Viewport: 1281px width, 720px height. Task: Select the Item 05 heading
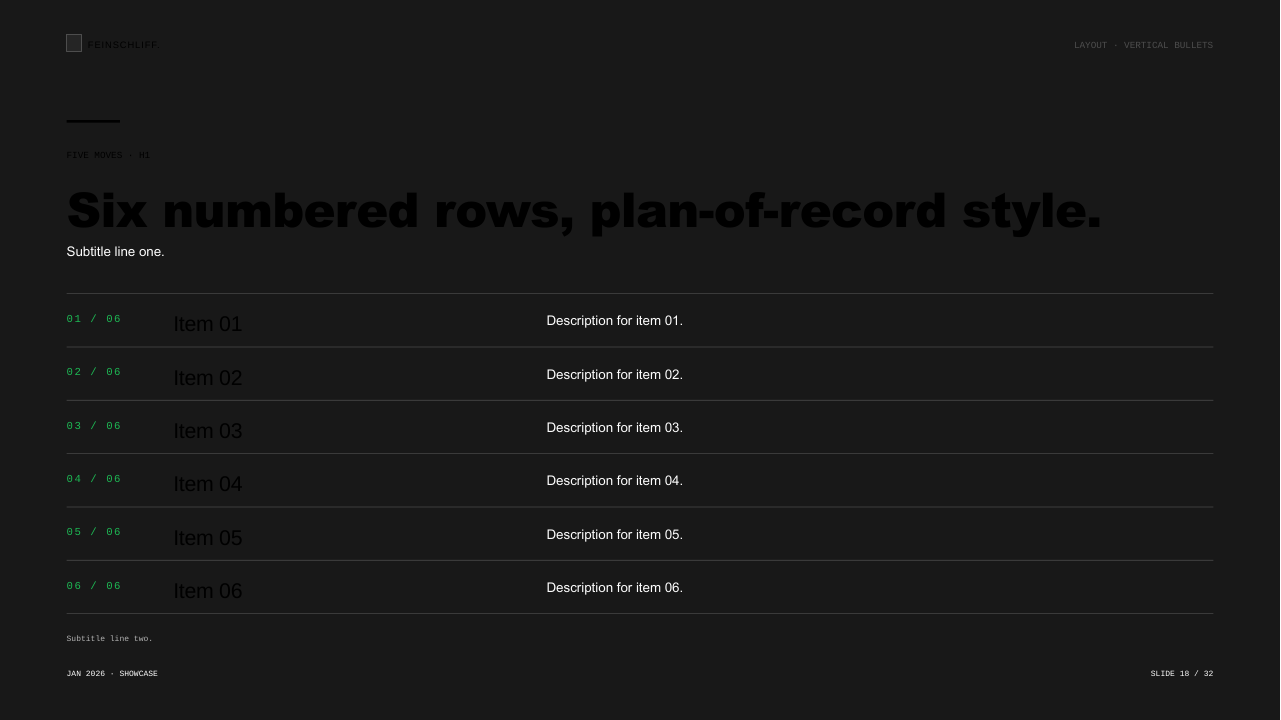[x=208, y=538]
